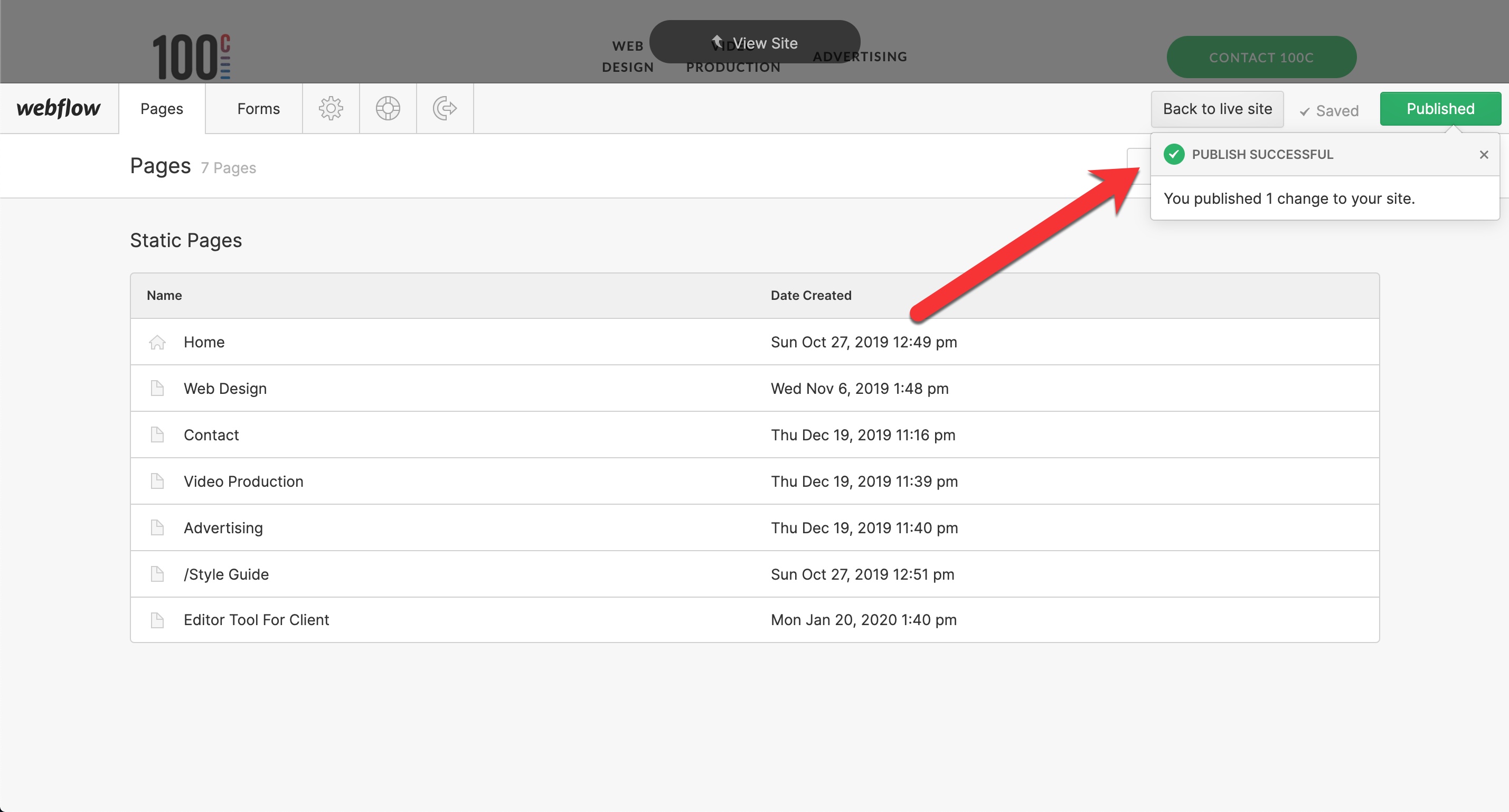Open the Home page row
The height and width of the screenshot is (812, 1509).
[x=754, y=342]
